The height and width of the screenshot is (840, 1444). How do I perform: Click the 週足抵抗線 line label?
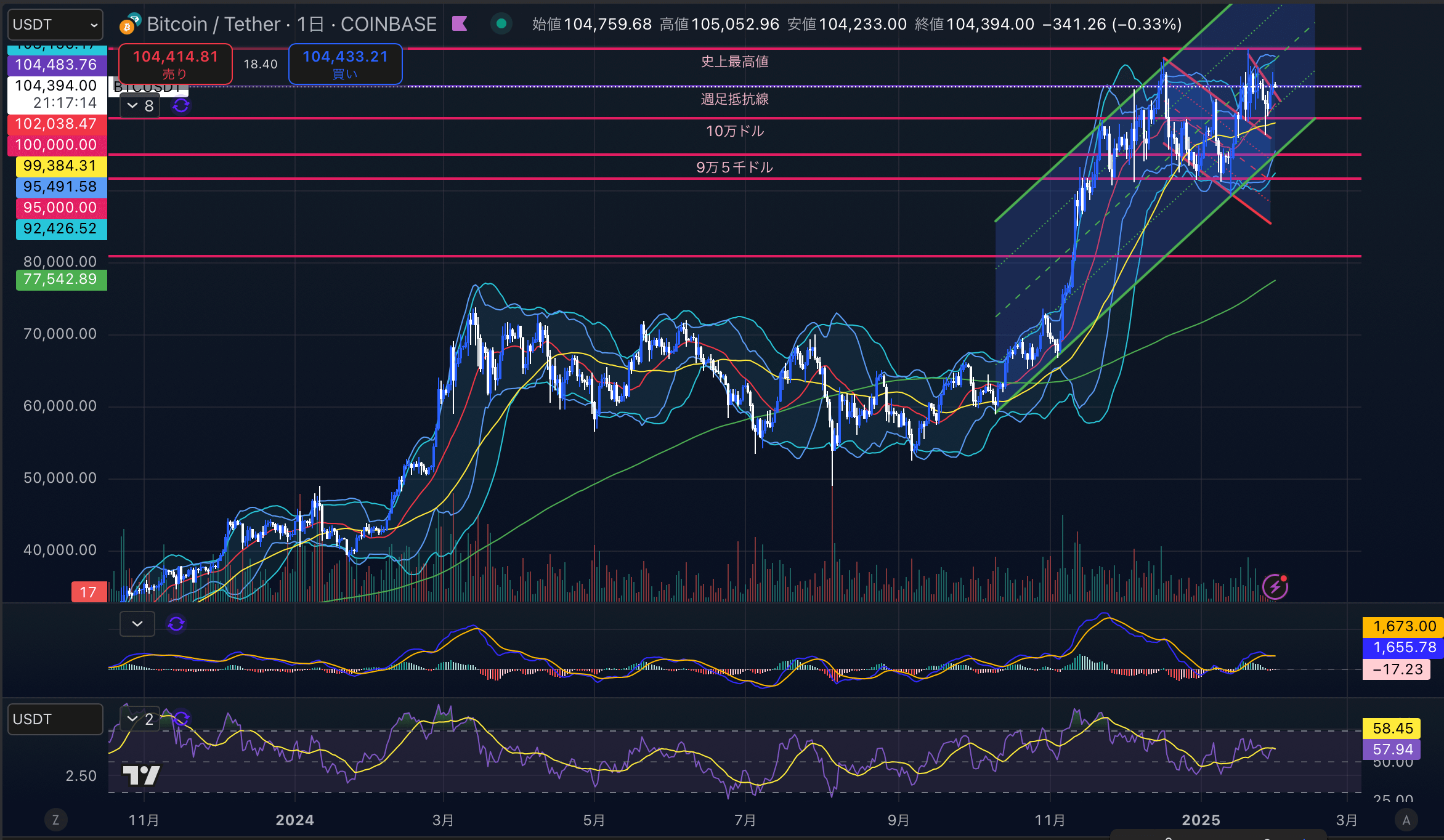coord(734,99)
